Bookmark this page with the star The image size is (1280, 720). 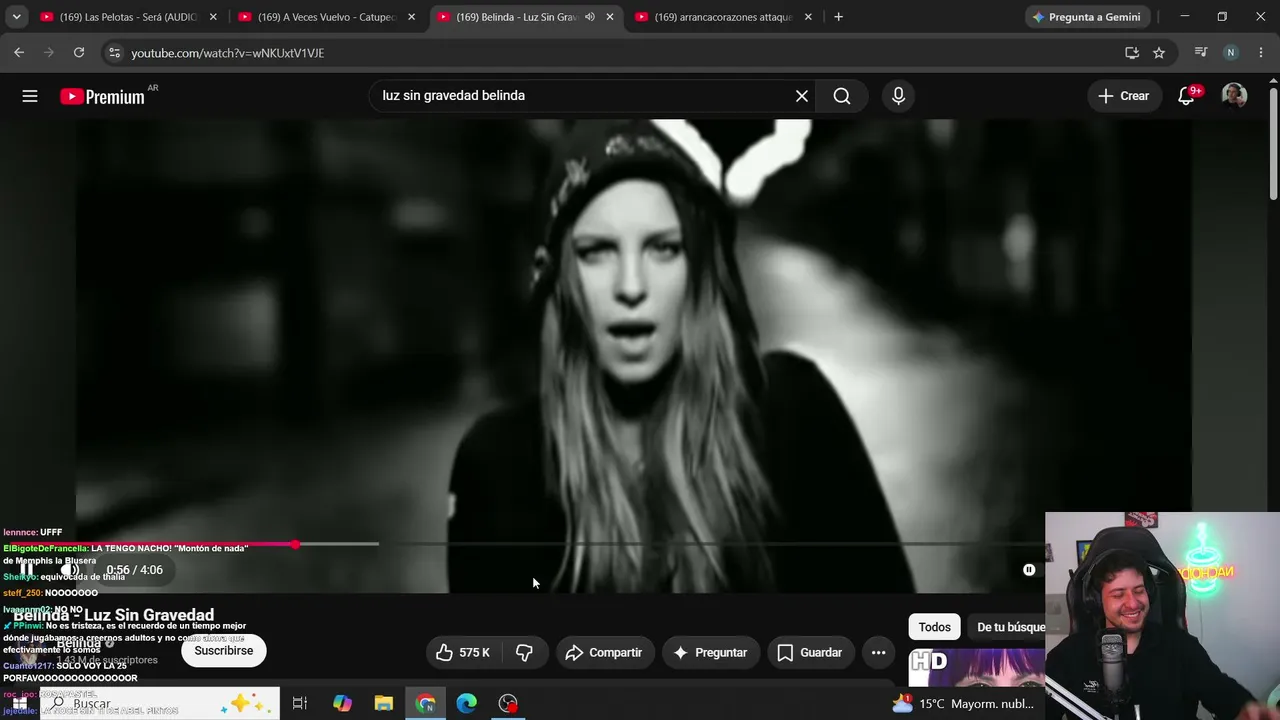pyautogui.click(x=1159, y=53)
